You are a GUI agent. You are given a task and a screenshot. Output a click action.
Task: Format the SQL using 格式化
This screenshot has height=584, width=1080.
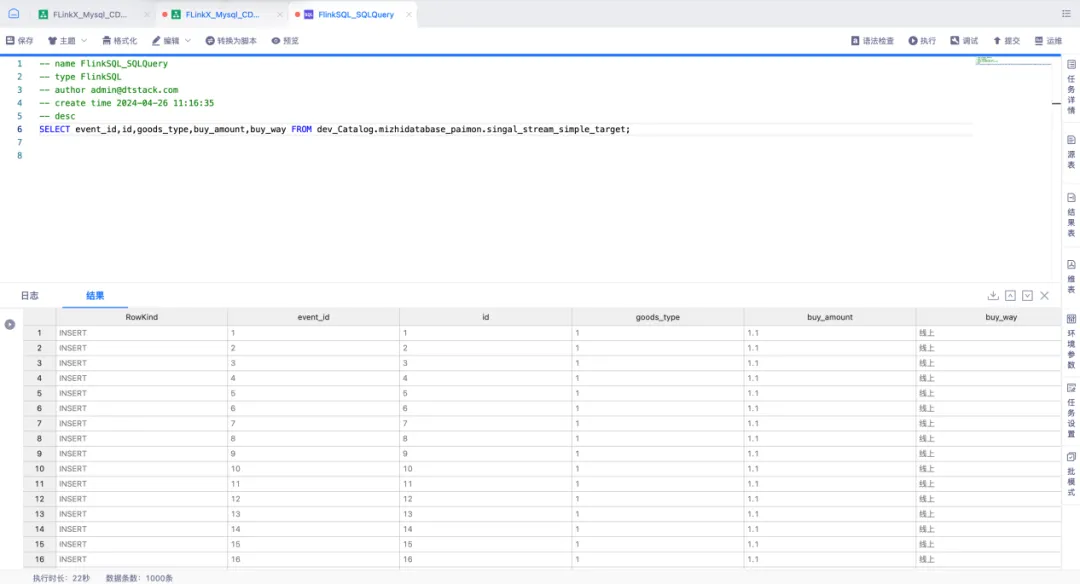pos(119,41)
